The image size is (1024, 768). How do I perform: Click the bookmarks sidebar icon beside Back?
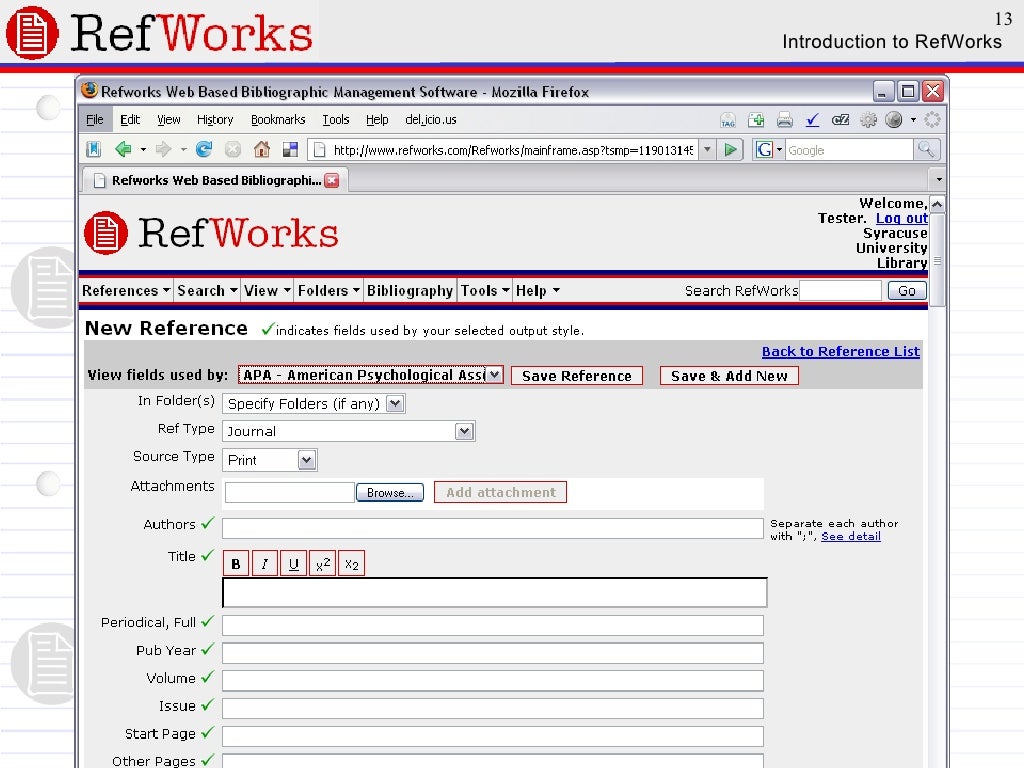coord(93,150)
